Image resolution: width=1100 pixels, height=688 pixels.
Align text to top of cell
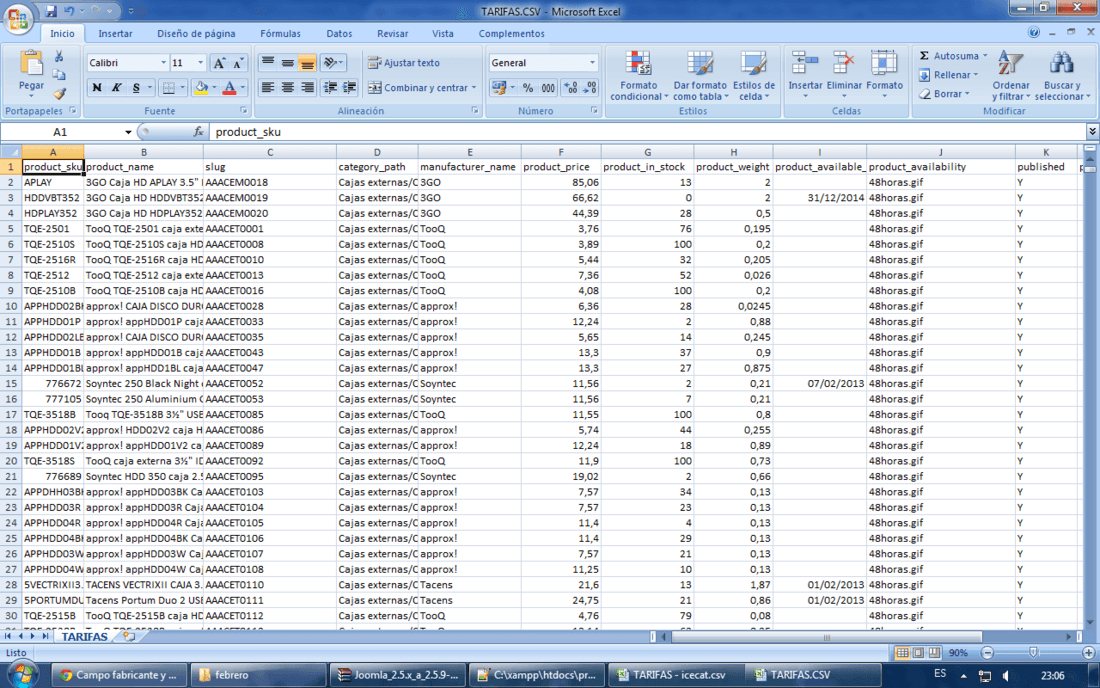pos(268,63)
